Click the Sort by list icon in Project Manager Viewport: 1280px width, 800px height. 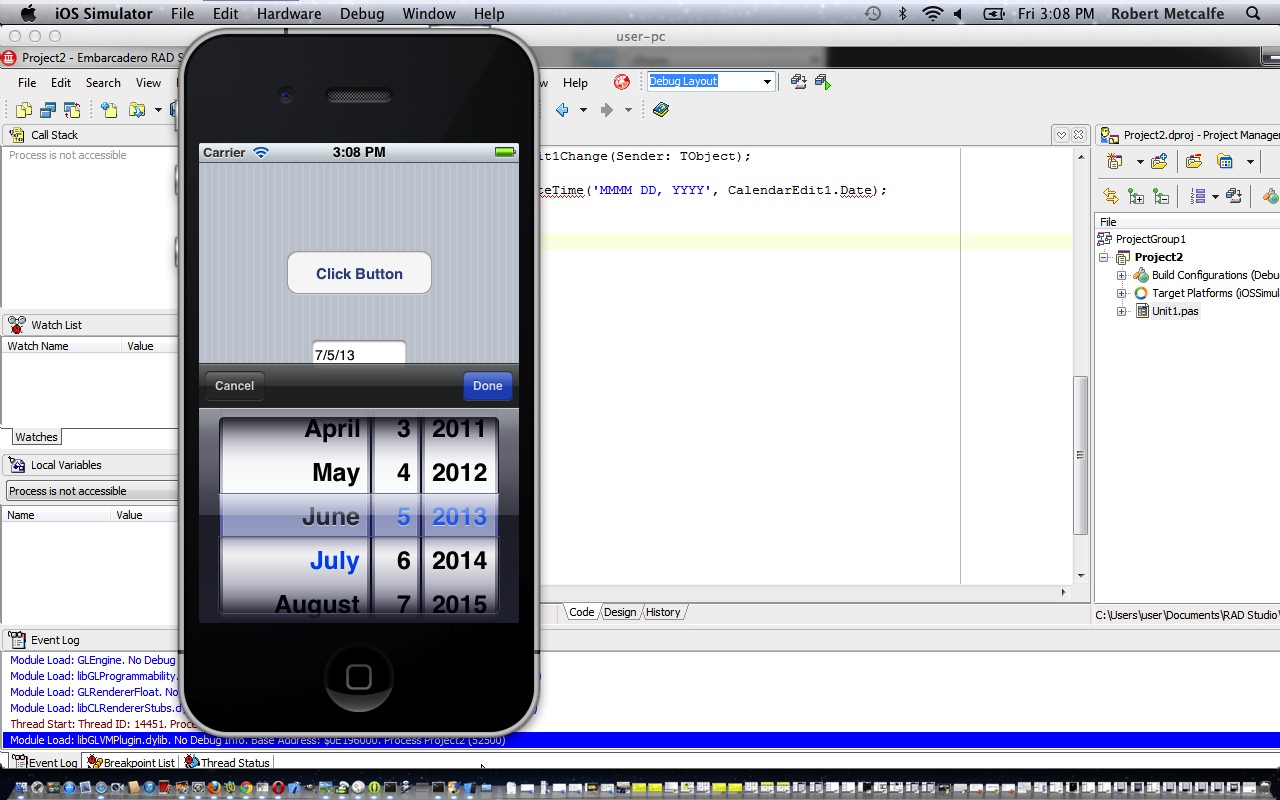[1198, 196]
